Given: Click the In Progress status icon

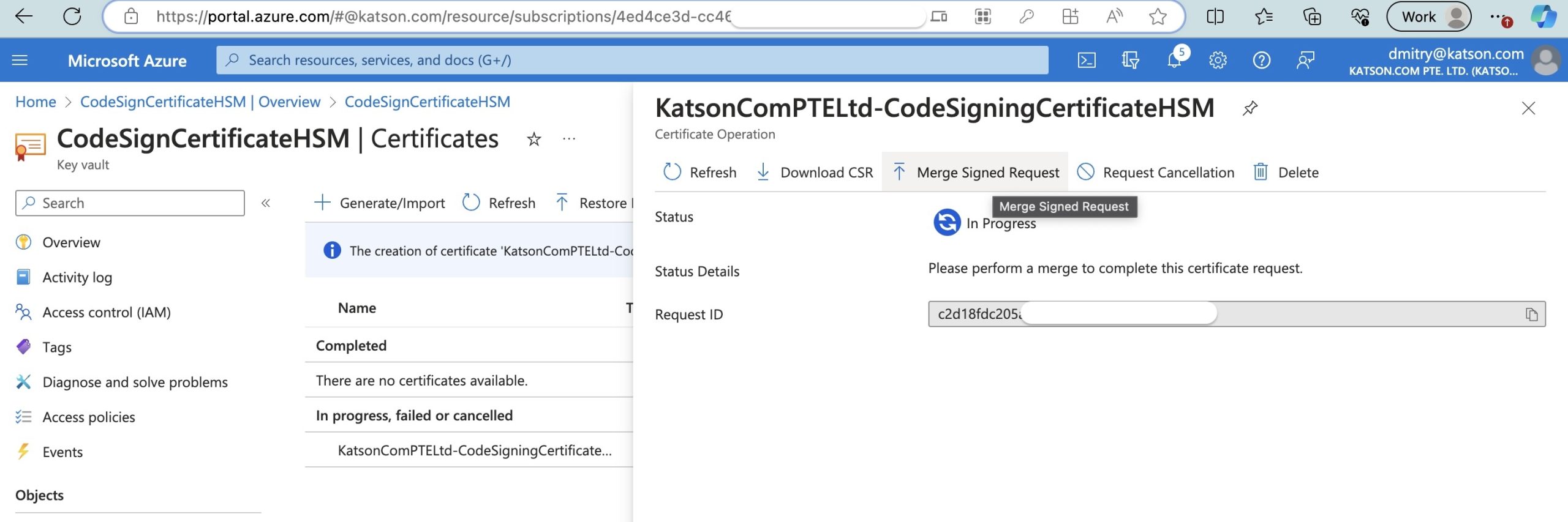Looking at the screenshot, I should tap(947, 222).
